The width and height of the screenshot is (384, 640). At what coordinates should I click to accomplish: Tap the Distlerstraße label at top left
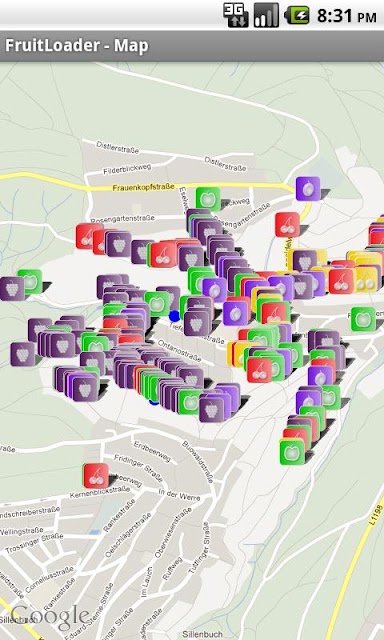[118, 147]
